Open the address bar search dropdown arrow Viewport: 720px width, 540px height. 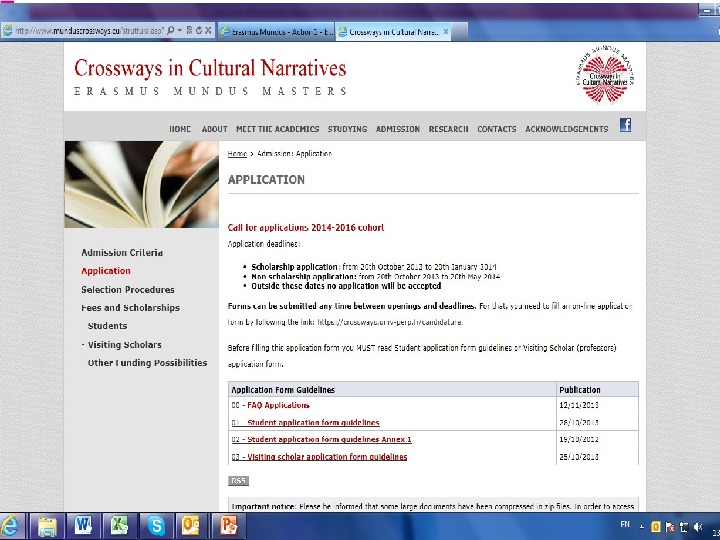[x=180, y=31]
